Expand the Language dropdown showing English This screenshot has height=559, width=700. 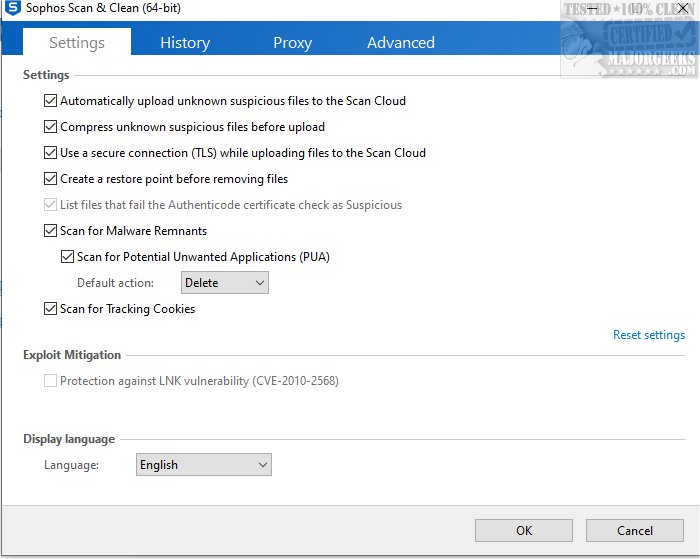point(203,465)
